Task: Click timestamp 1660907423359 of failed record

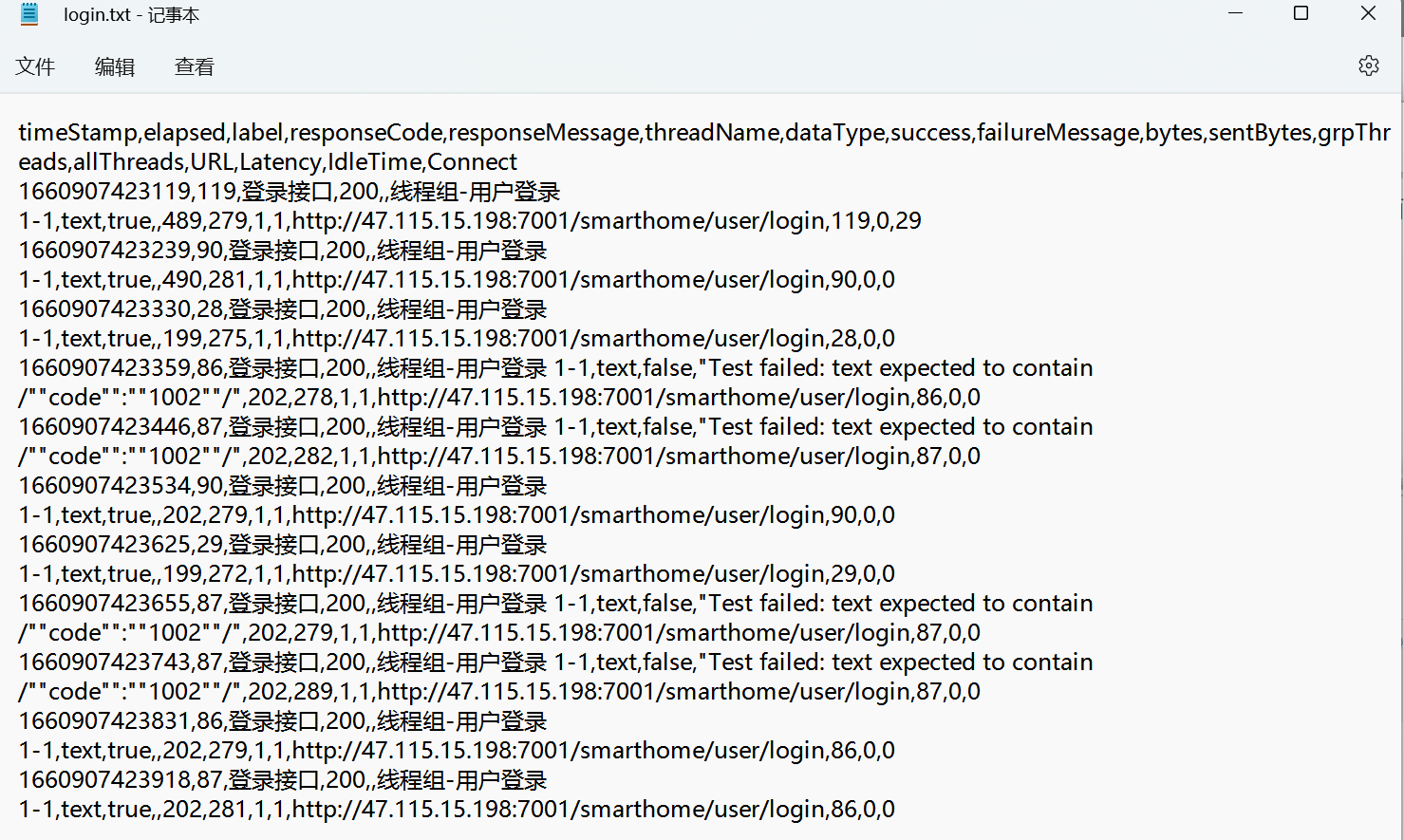Action: pos(104,368)
